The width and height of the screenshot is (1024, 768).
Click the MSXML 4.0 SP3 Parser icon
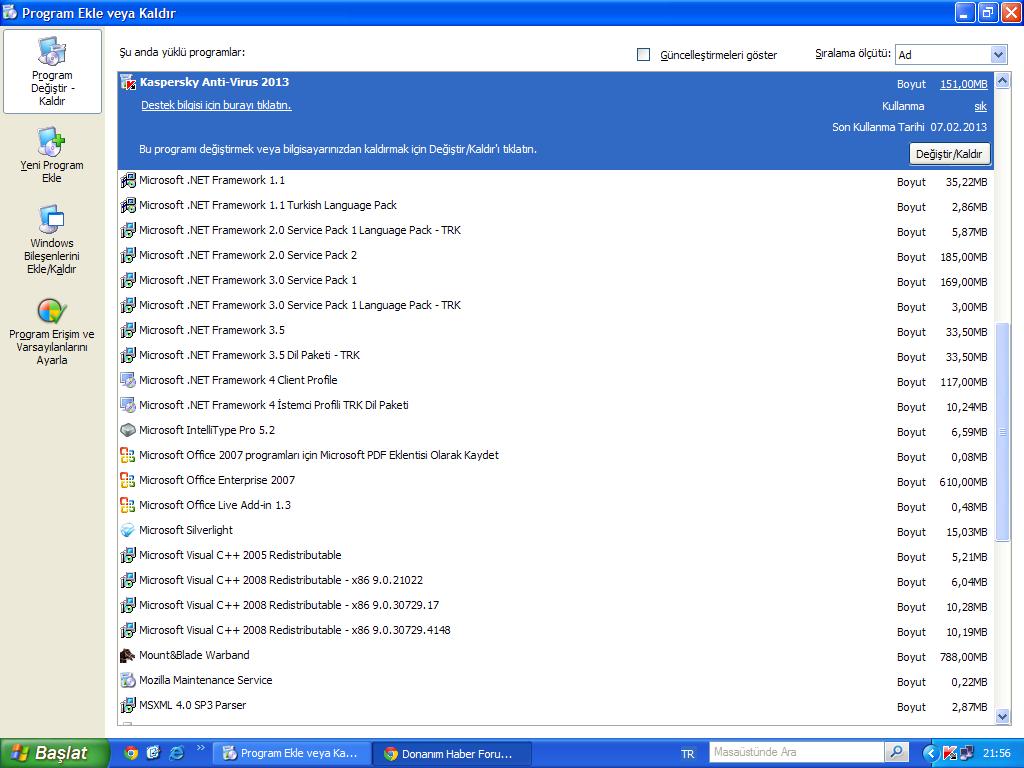128,705
